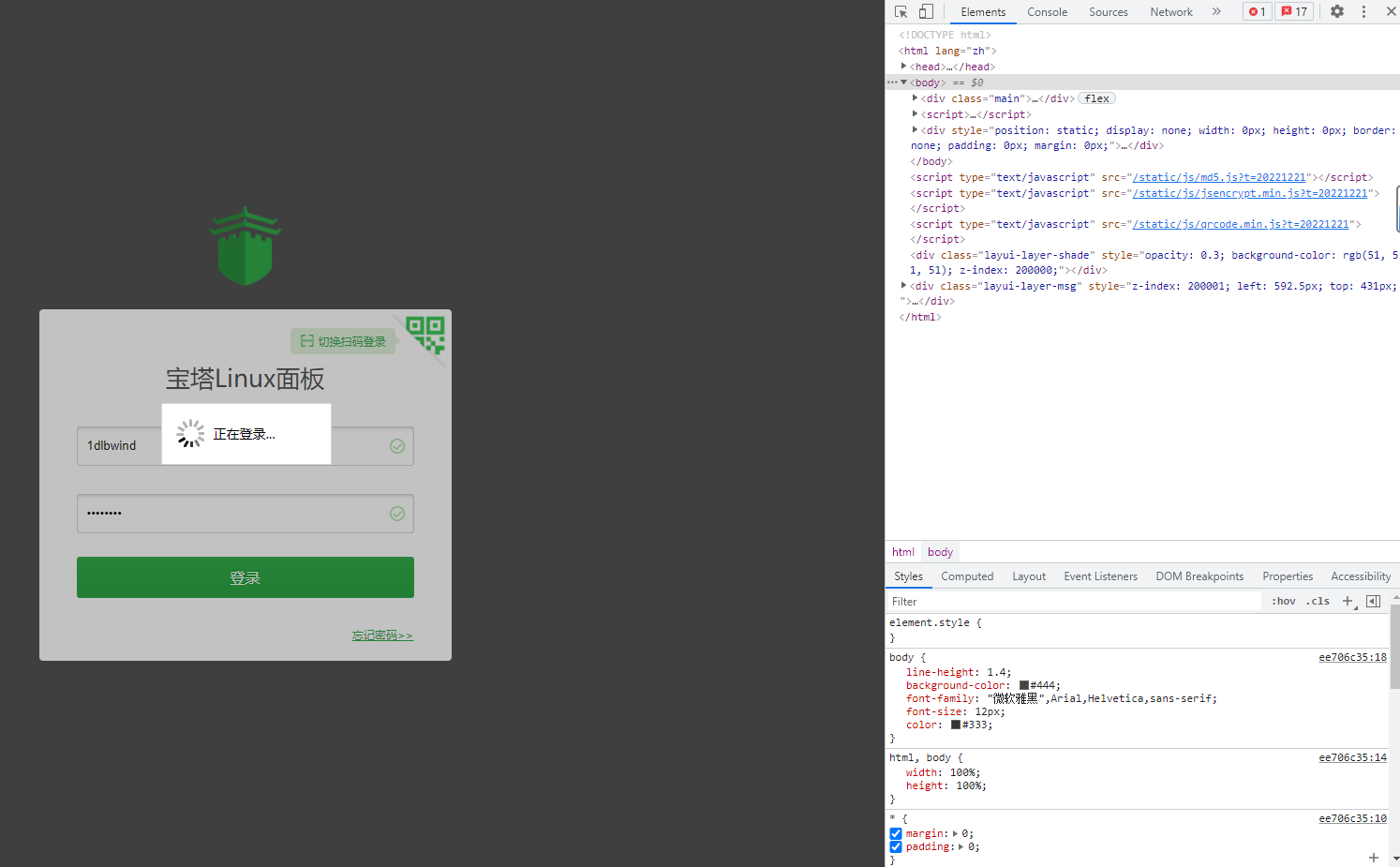Screen dimensions: 1400x867
Task: Activate the inspect element picker tool
Action: point(901,12)
